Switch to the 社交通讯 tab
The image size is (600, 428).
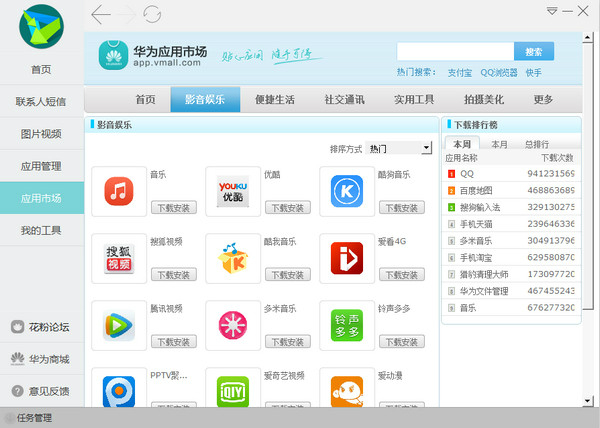pyautogui.click(x=344, y=100)
